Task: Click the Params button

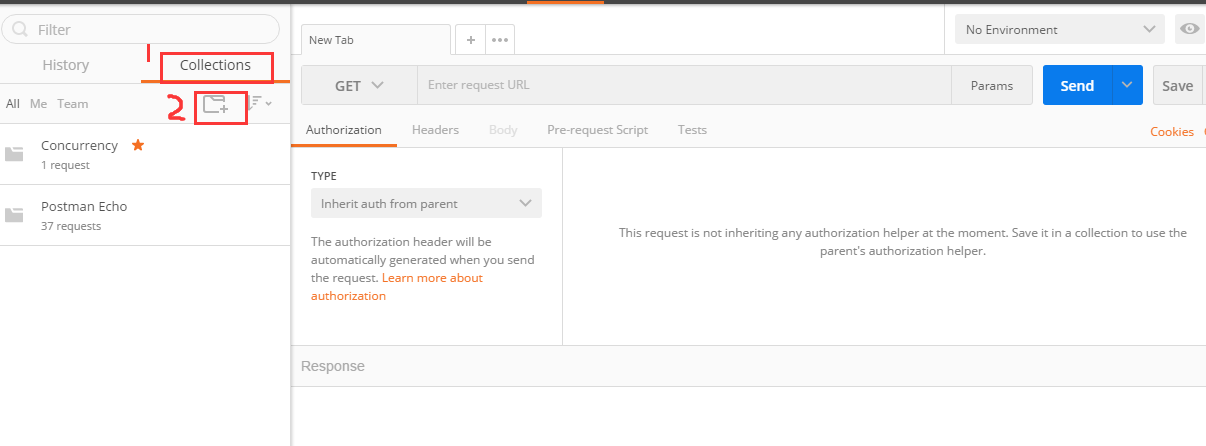Action: click(992, 86)
